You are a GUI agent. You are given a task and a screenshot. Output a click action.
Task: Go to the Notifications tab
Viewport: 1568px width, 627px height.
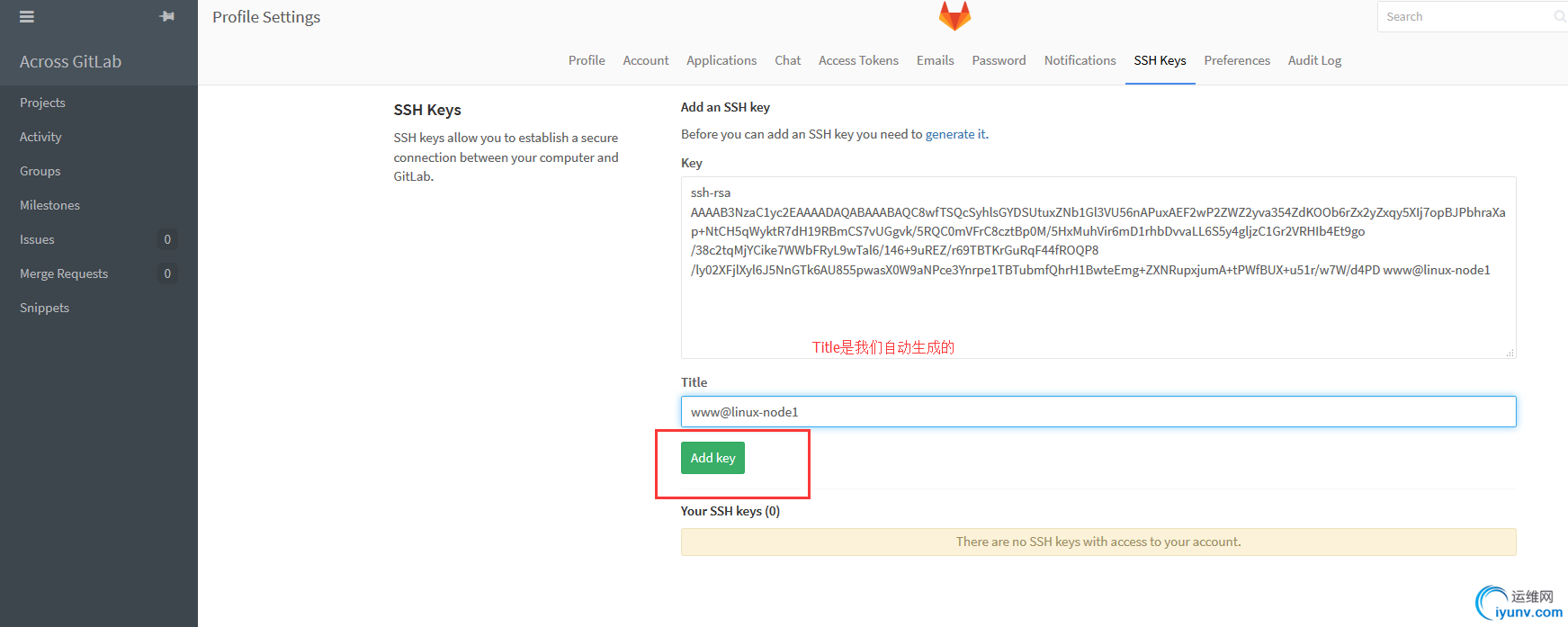[1080, 60]
